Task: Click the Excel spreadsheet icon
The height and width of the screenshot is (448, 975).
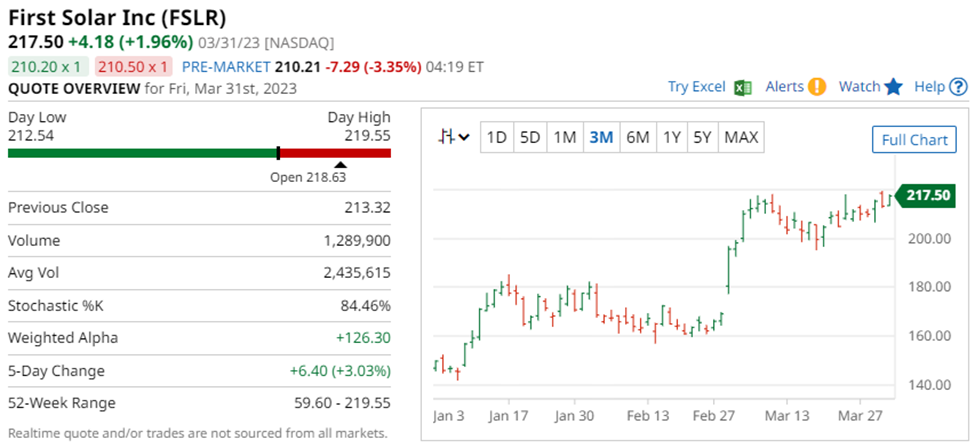Action: point(744,87)
